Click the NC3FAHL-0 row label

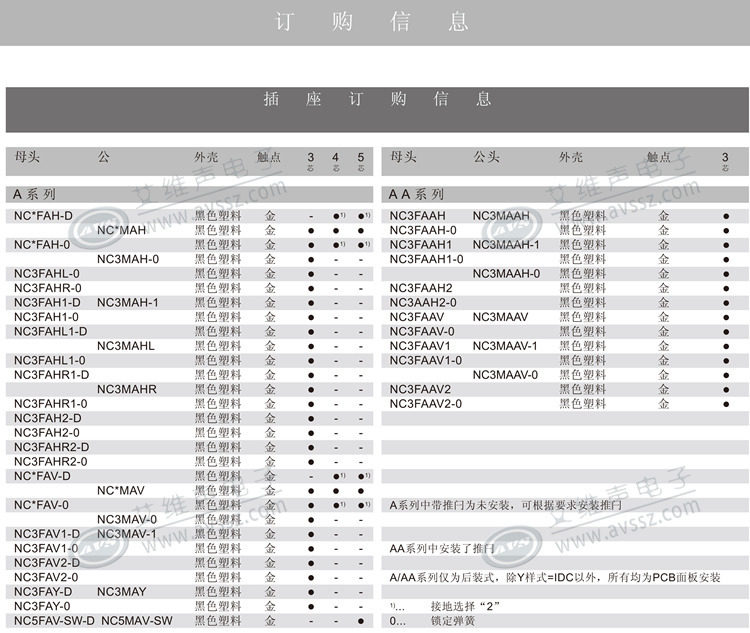tap(46, 274)
